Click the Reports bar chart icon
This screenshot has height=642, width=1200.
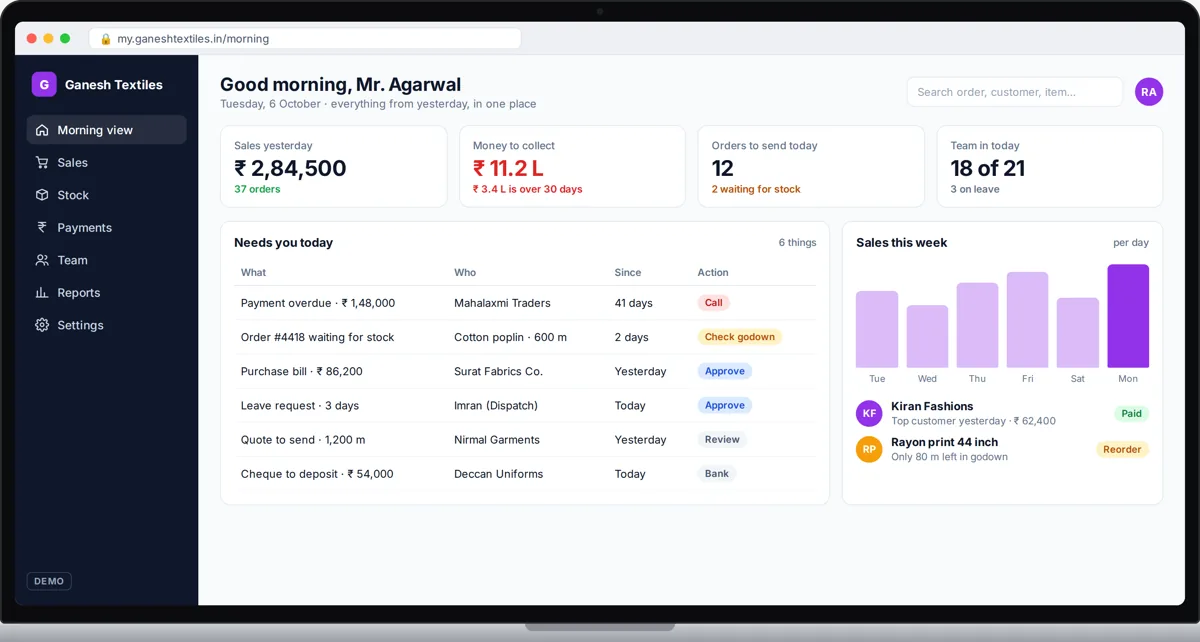coord(42,292)
